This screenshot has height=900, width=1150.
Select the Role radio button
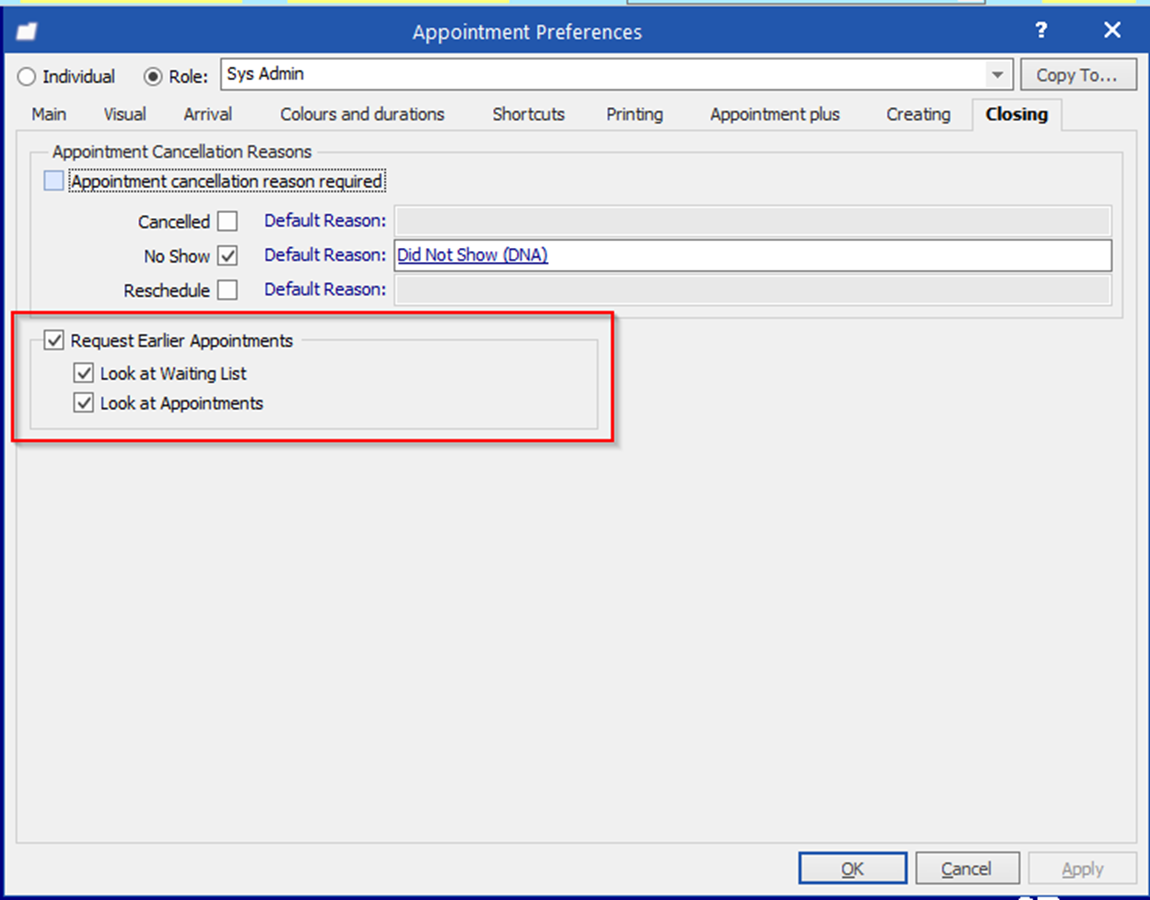tap(153, 76)
